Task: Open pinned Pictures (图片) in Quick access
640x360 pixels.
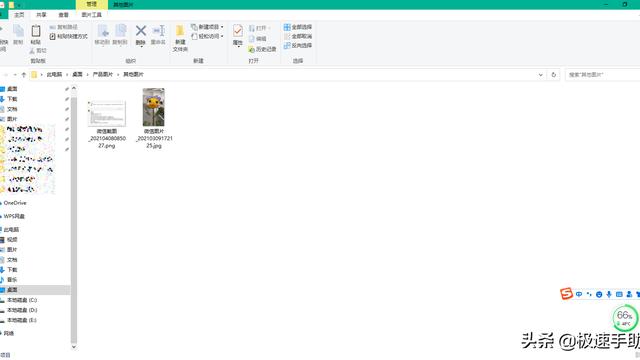Action: pos(12,119)
